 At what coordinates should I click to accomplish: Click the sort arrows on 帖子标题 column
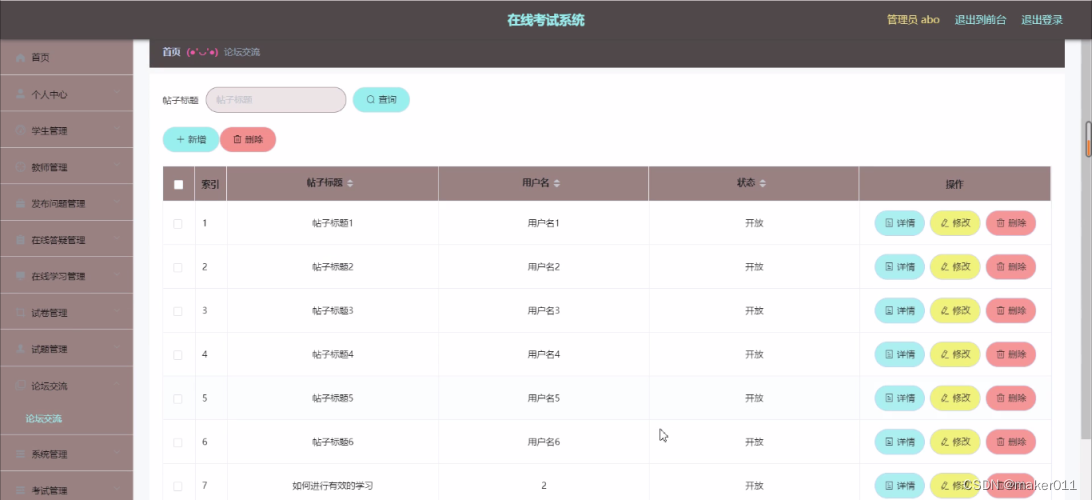click(x=350, y=184)
